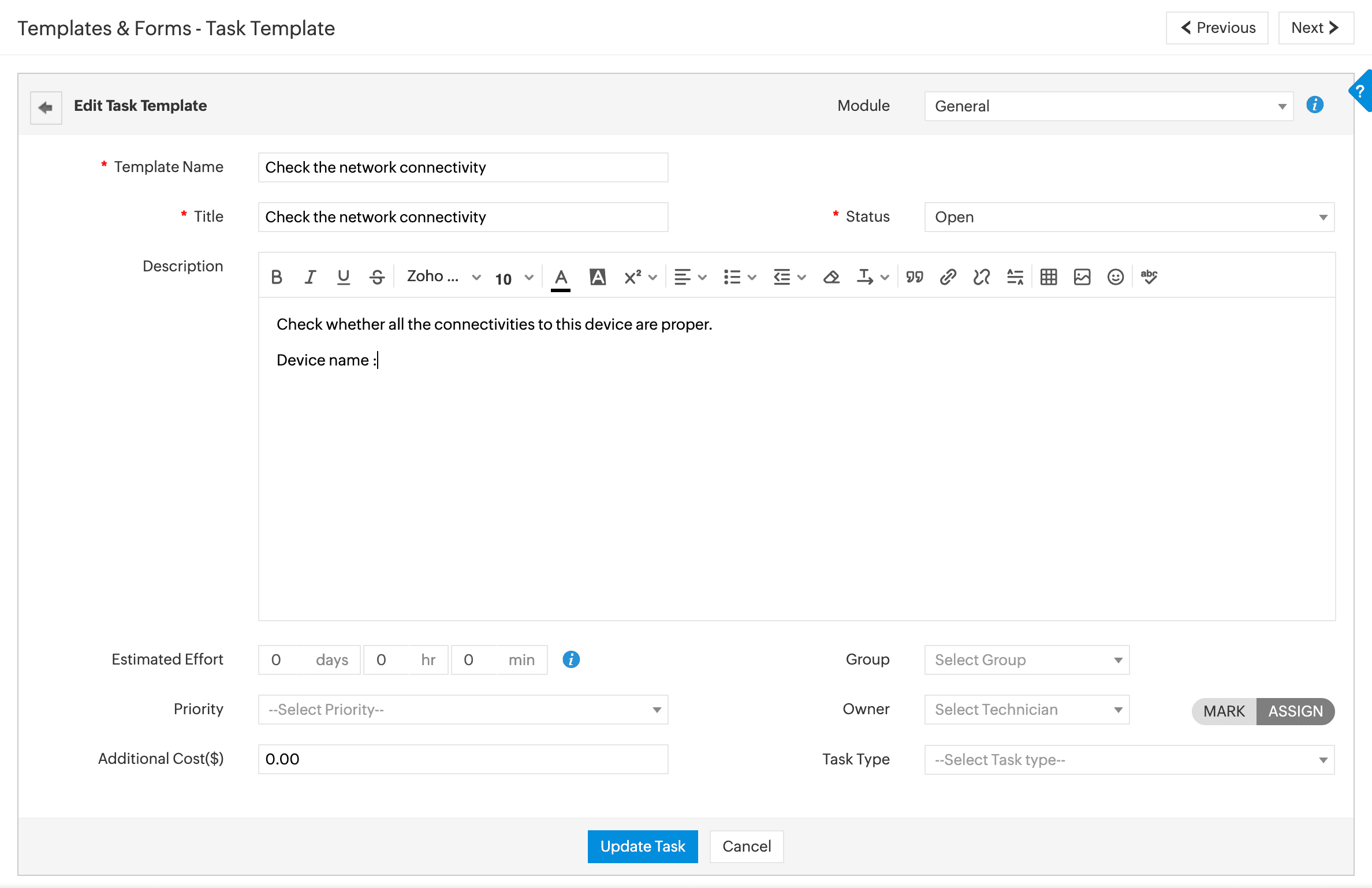Open the Module dropdown set to General
Image resolution: width=1372 pixels, height=888 pixels.
[x=1109, y=106]
